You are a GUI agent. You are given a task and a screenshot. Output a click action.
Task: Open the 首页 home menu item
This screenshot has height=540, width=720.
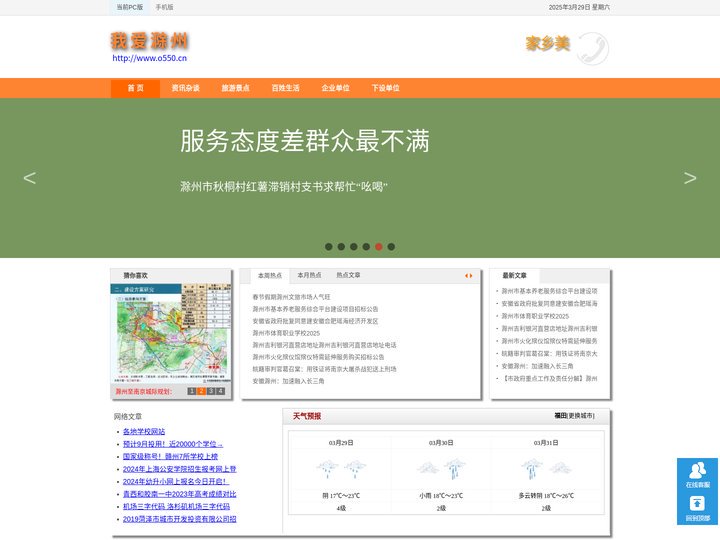point(135,88)
